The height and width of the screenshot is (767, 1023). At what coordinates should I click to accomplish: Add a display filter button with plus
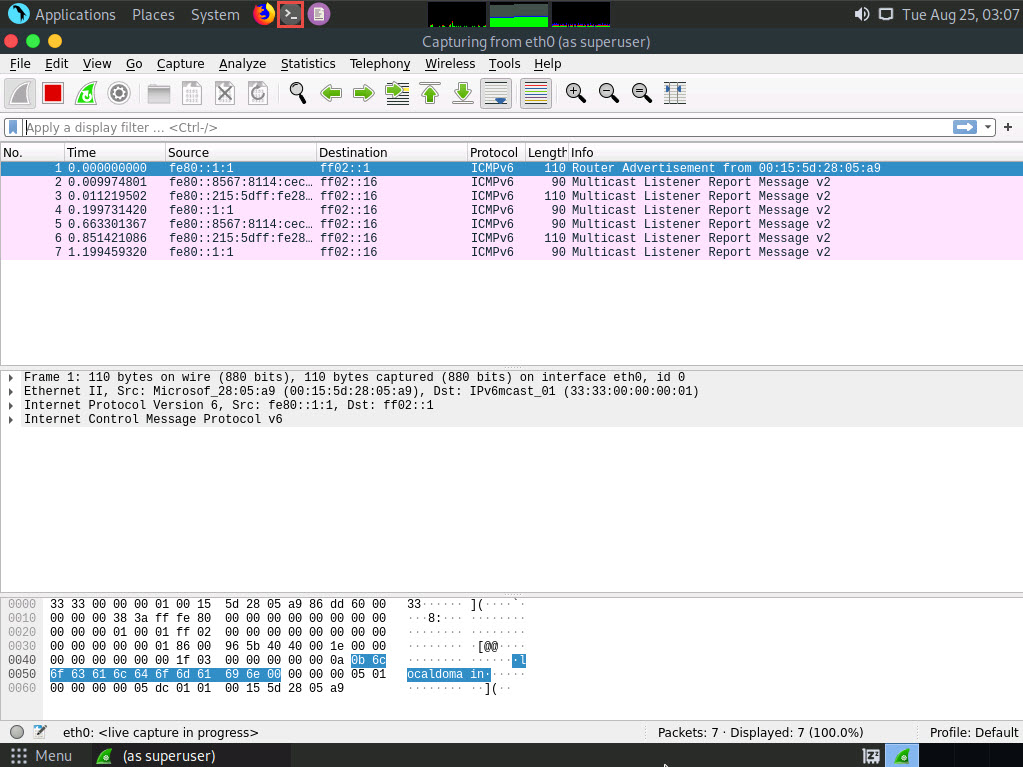[x=1008, y=127]
